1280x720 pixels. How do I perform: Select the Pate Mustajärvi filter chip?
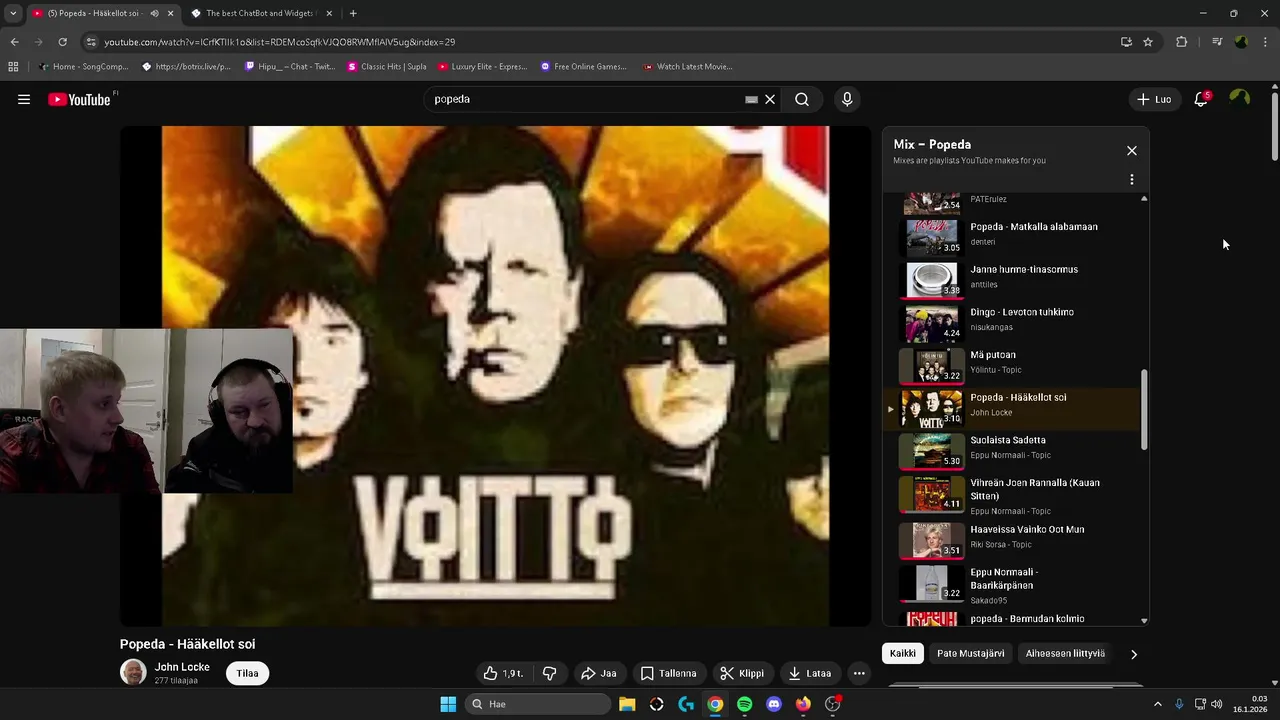(970, 653)
